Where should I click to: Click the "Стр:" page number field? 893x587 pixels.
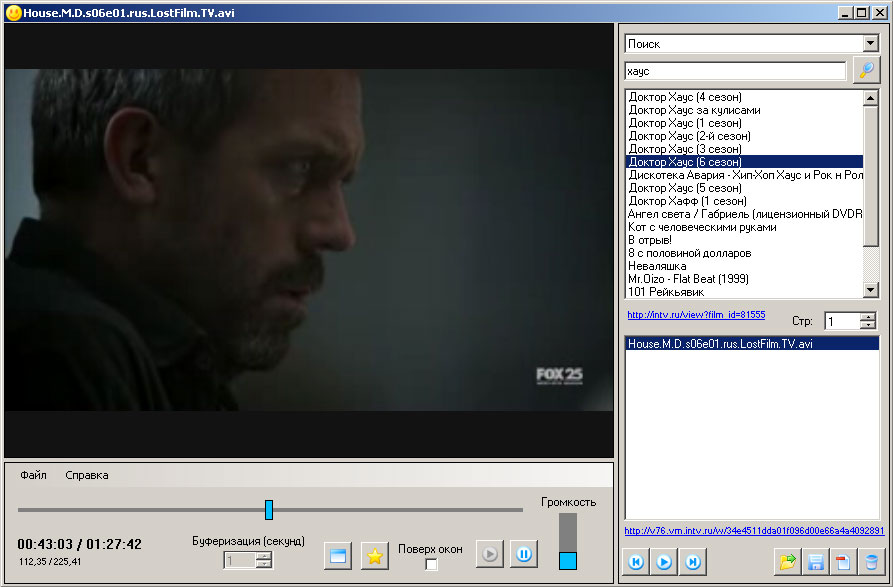[842, 321]
